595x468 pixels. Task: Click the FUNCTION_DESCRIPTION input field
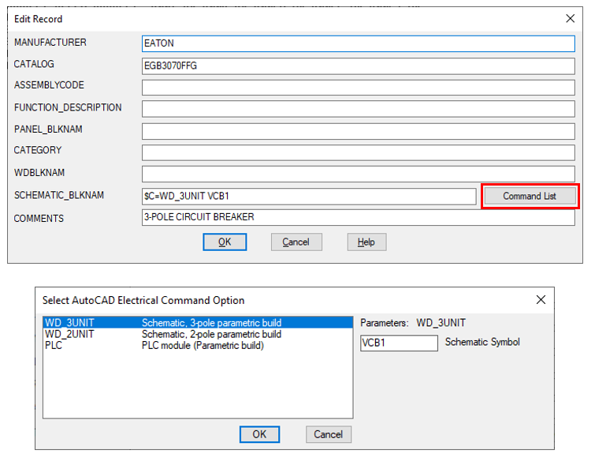click(x=358, y=109)
